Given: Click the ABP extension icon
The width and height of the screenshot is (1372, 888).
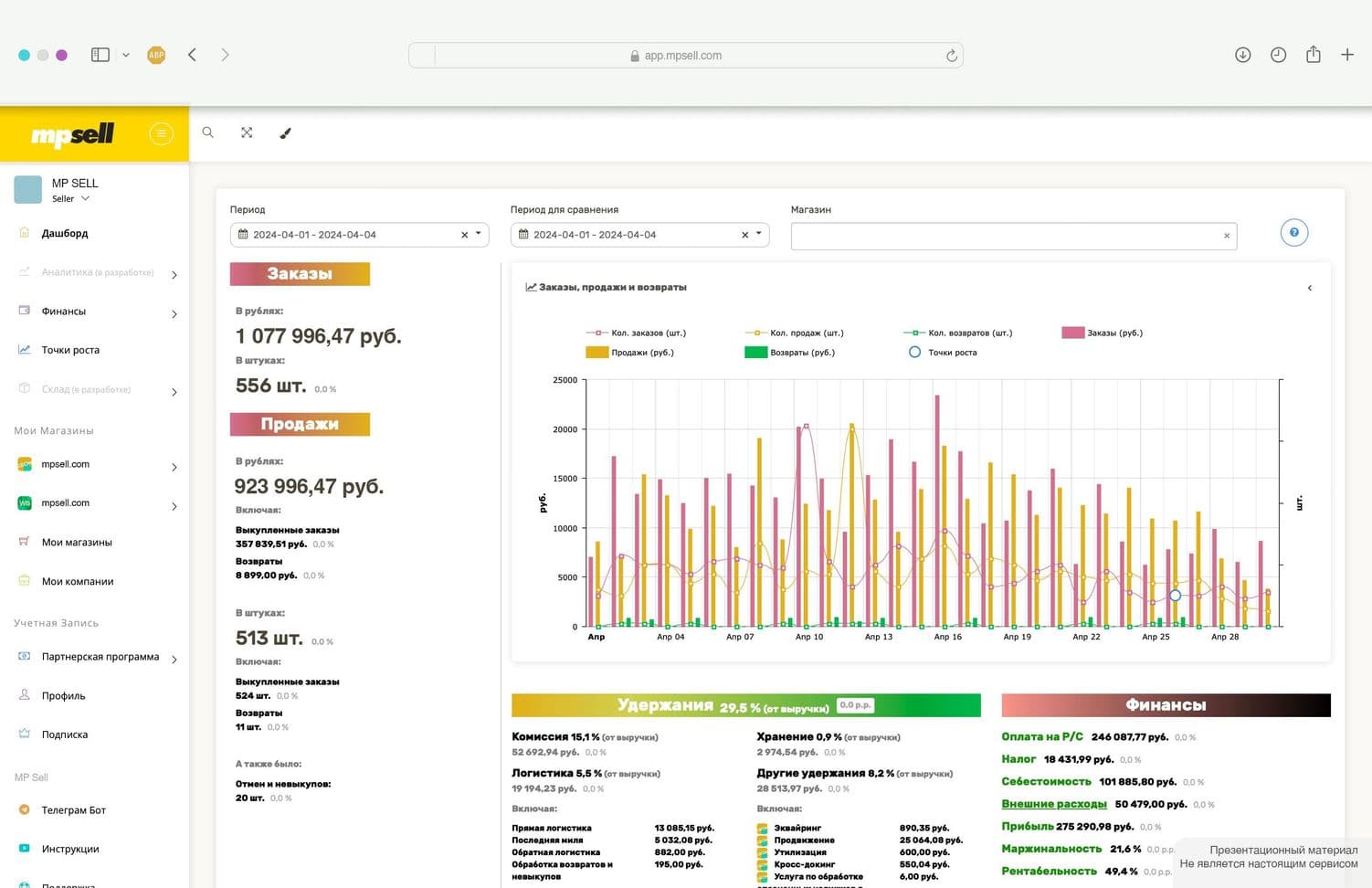Looking at the screenshot, I should click(x=156, y=55).
